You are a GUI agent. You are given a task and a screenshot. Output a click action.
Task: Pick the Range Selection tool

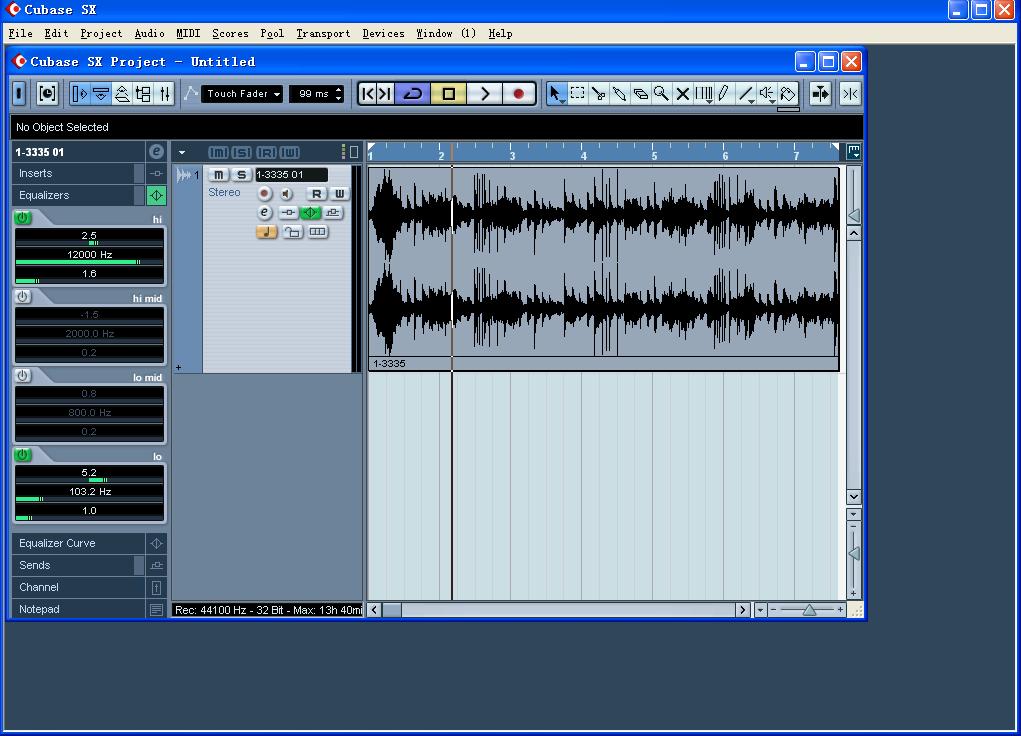[578, 94]
